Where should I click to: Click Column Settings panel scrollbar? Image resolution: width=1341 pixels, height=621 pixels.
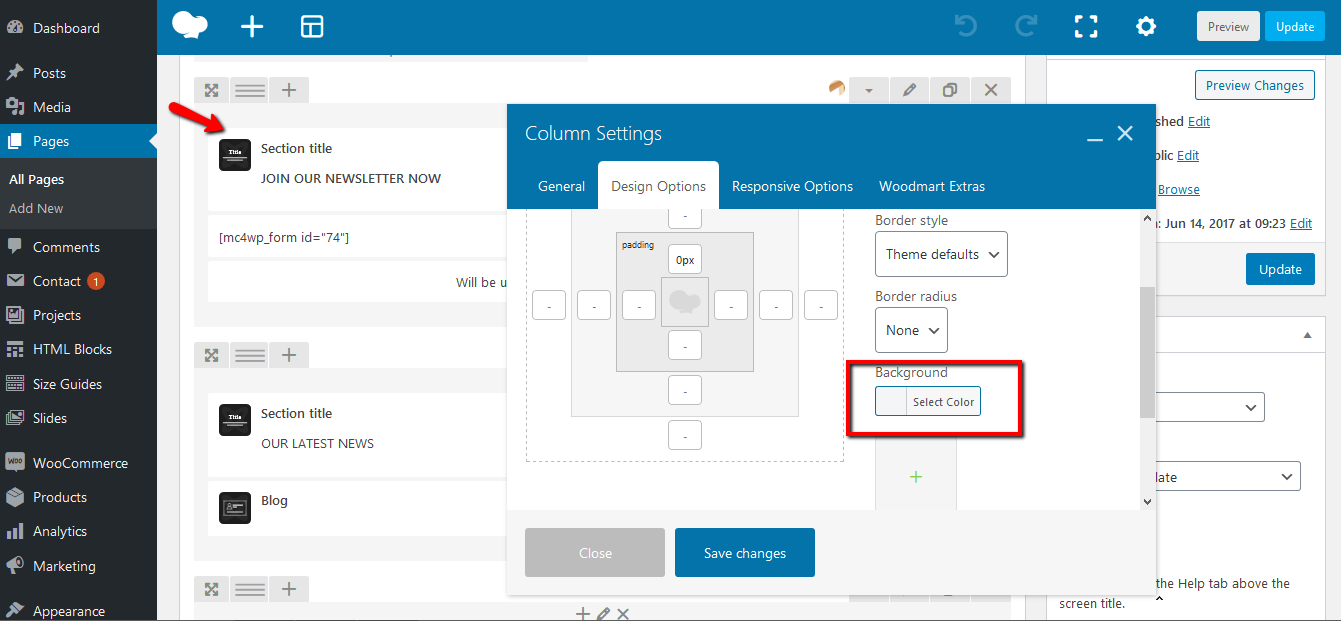coord(1147,352)
